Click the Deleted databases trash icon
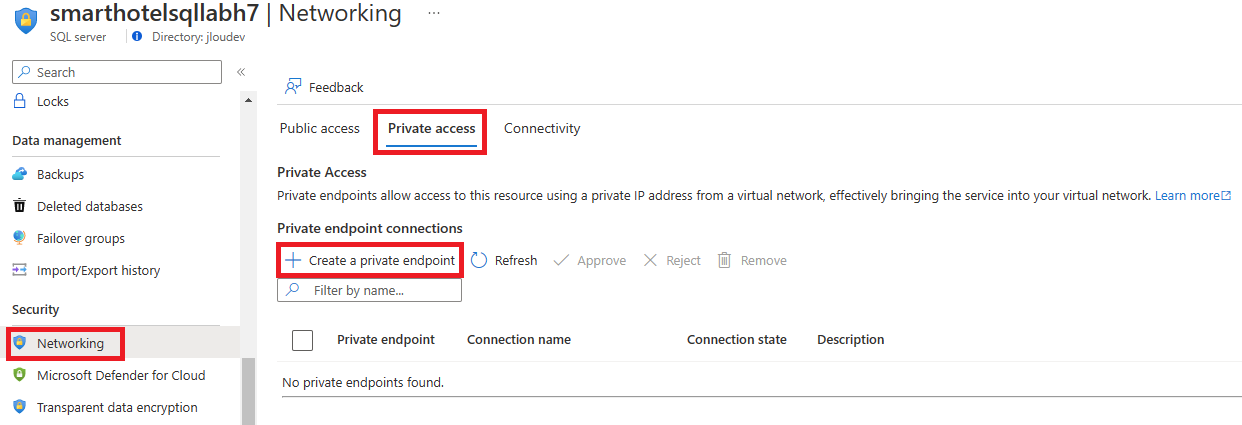The width and height of the screenshot is (1242, 425). (19, 206)
